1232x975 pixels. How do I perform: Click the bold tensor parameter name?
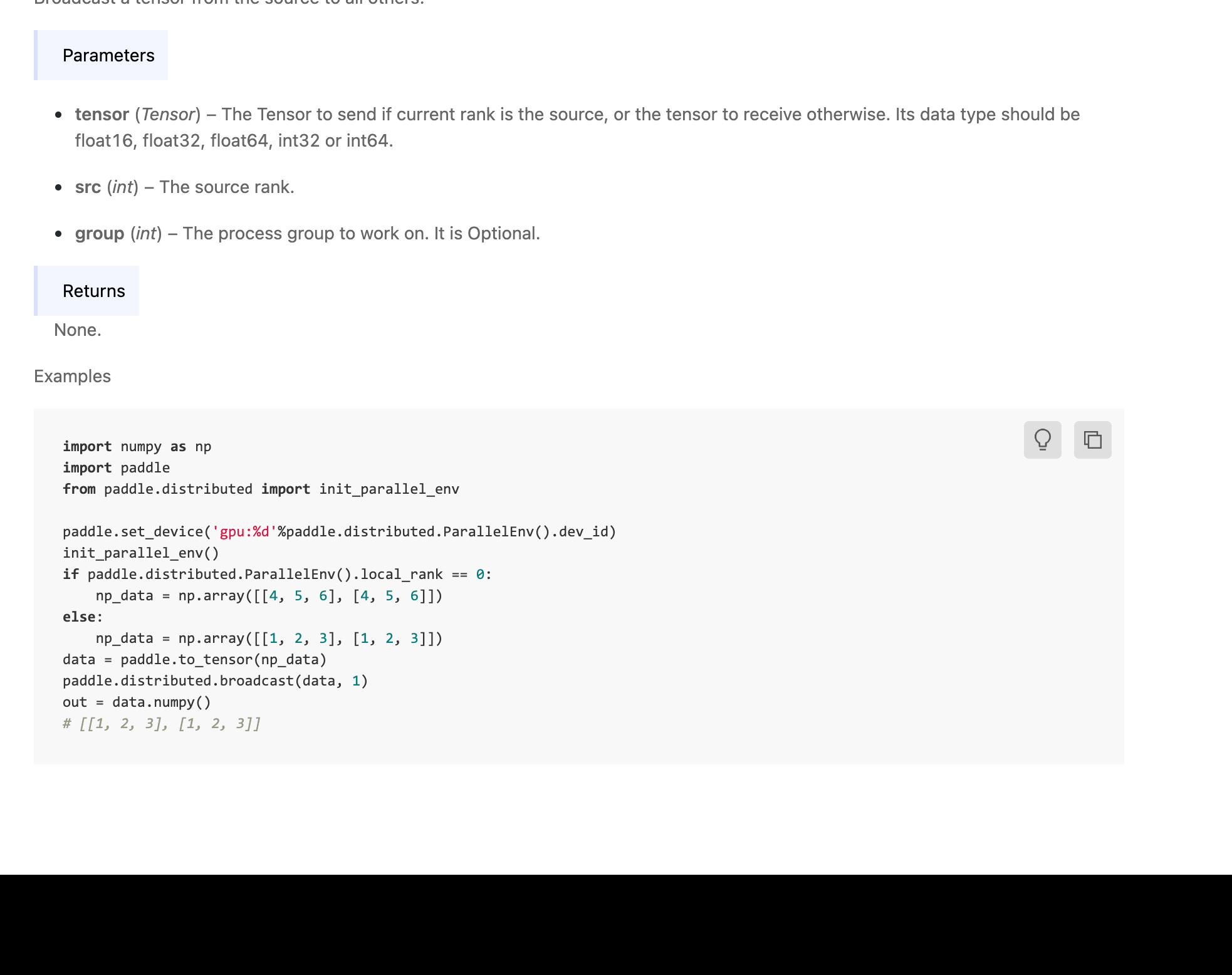tap(102, 115)
